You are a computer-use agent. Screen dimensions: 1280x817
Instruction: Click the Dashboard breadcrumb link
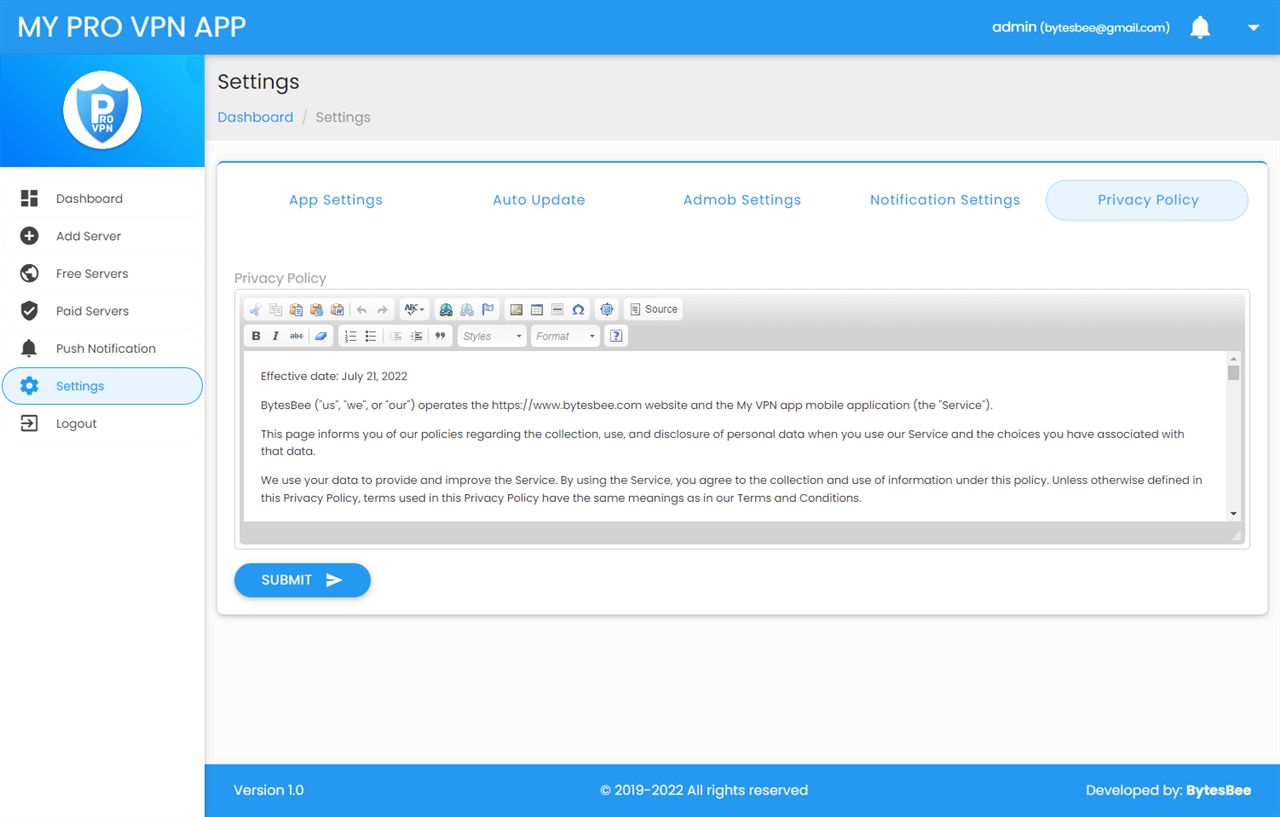(x=255, y=117)
